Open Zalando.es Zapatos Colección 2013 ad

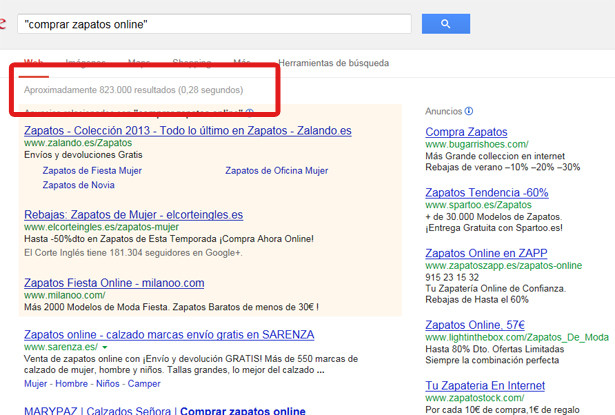click(187, 131)
